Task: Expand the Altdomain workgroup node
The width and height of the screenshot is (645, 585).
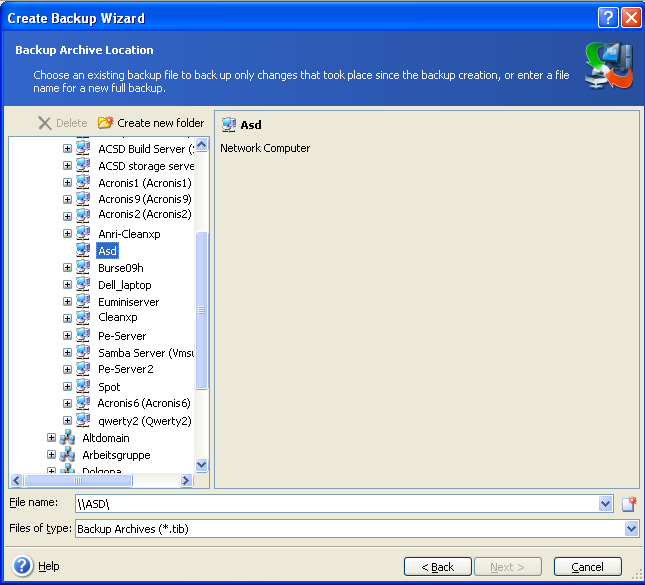Action: coord(51,437)
